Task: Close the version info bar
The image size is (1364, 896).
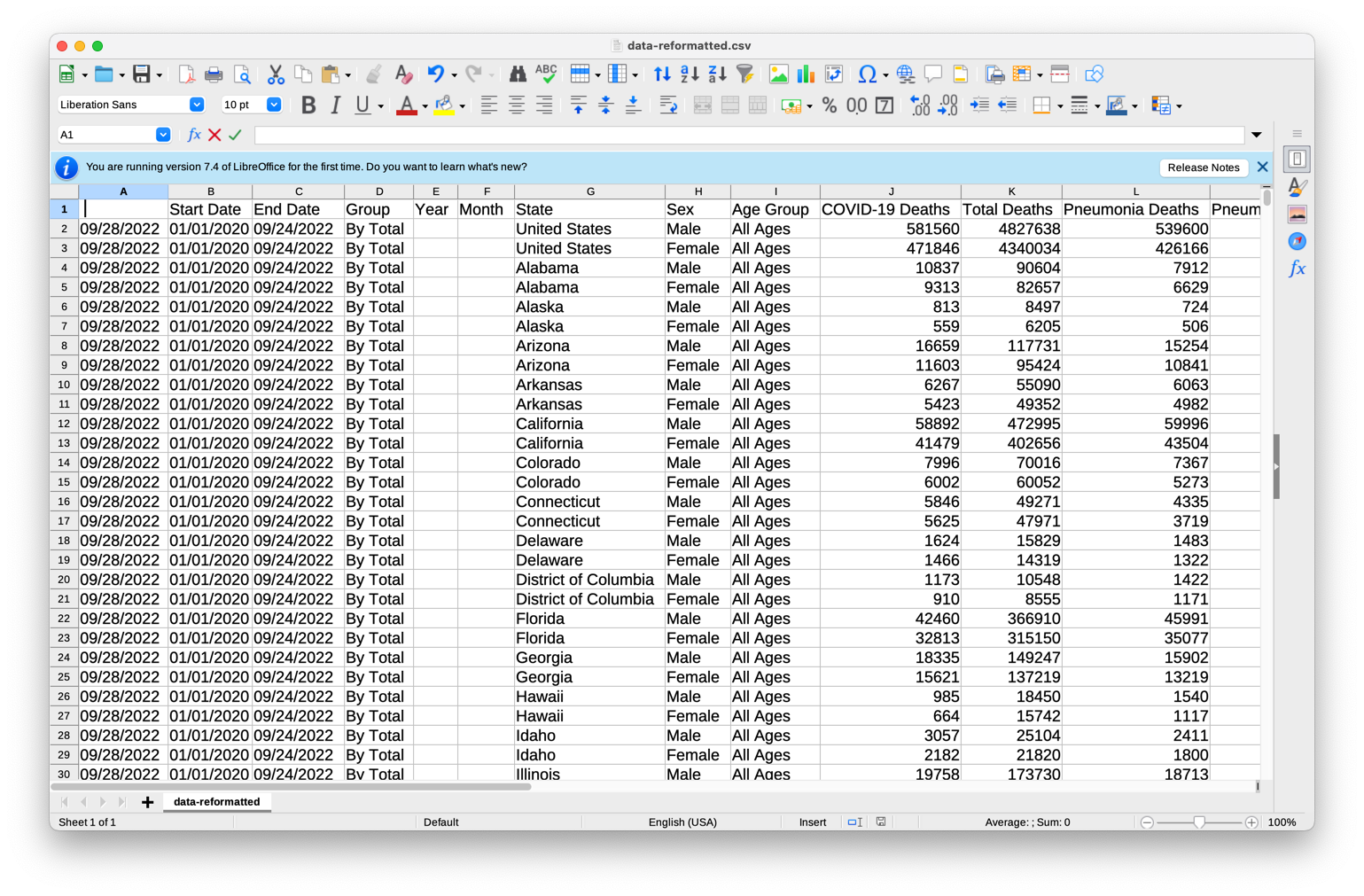Action: click(x=1263, y=168)
